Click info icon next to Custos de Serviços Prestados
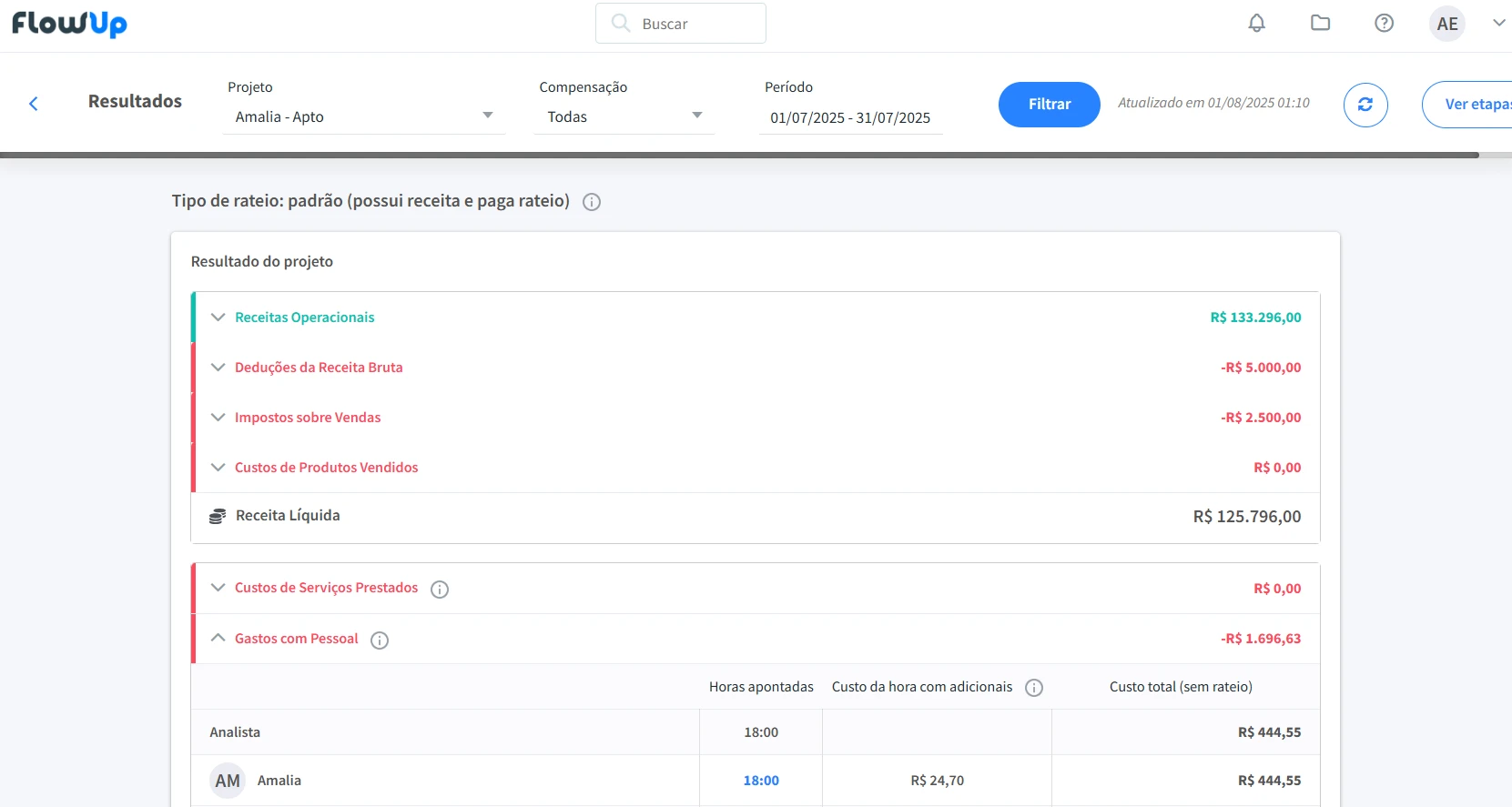Viewport: 1512px width, 807px height. pyautogui.click(x=440, y=590)
